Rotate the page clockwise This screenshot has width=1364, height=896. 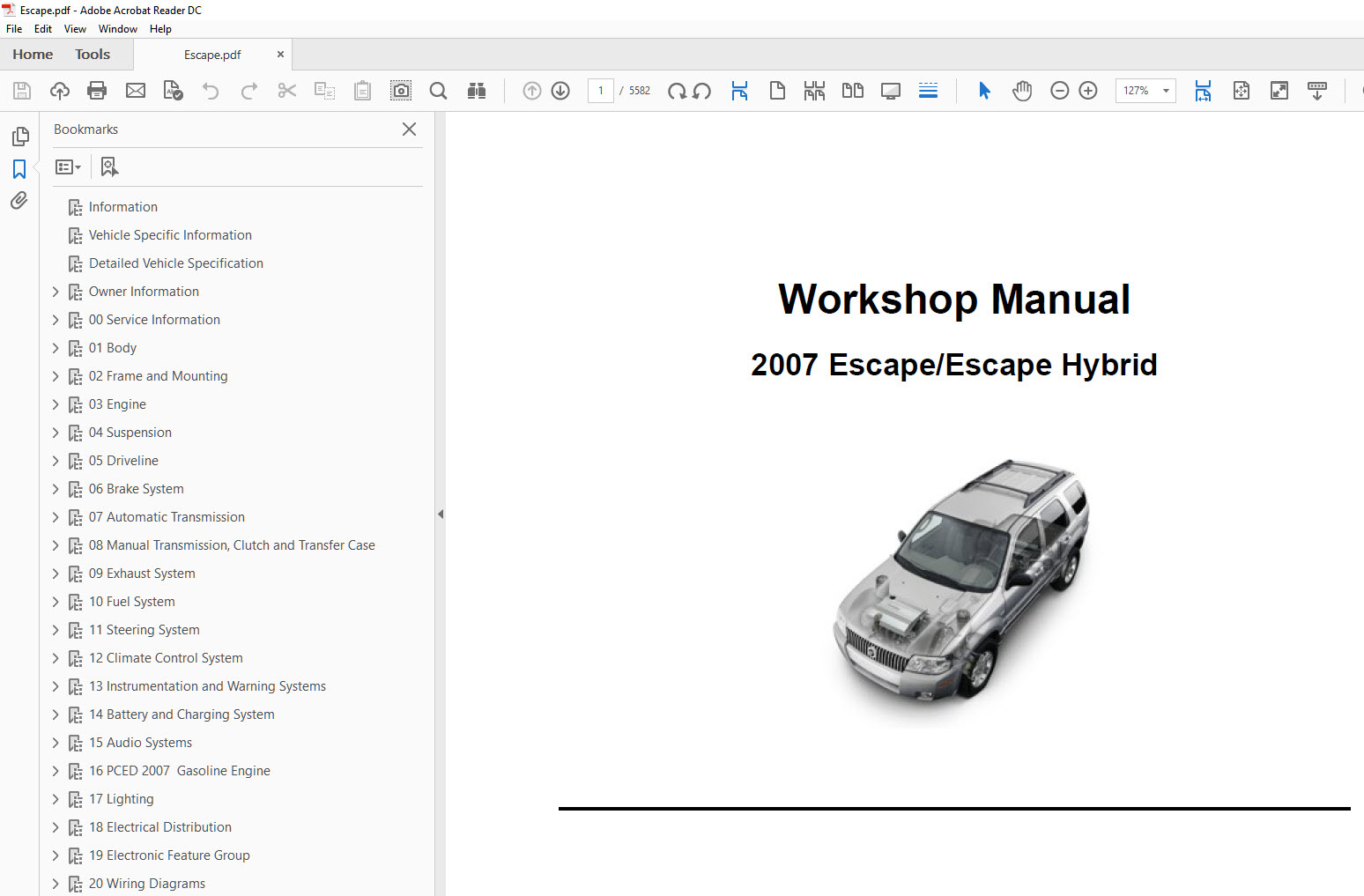(x=676, y=91)
